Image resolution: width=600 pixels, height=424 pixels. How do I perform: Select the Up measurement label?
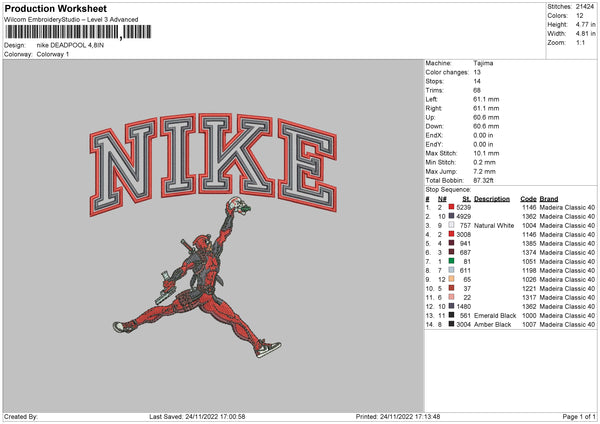pos(430,117)
